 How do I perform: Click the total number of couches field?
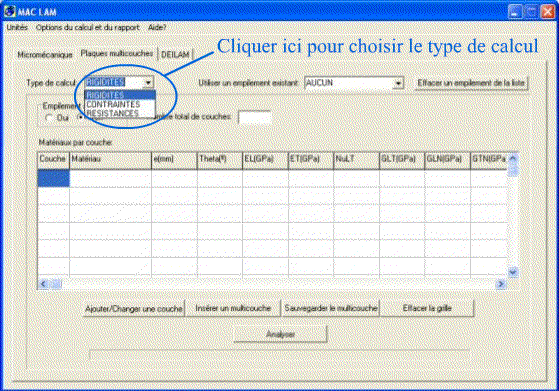tap(255, 117)
